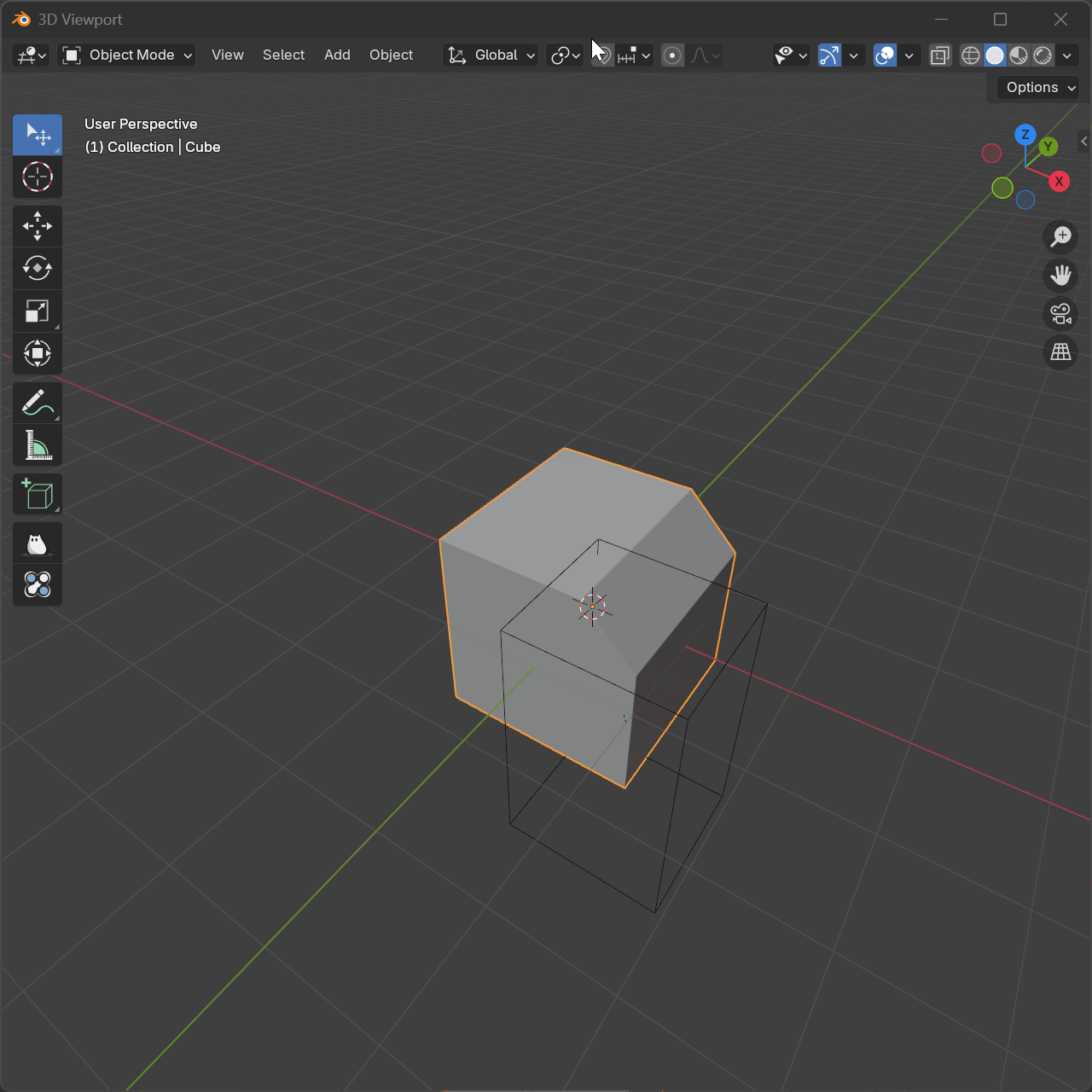This screenshot has width=1092, height=1092.
Task: Click the hand icon to pan the view
Action: click(1060, 275)
